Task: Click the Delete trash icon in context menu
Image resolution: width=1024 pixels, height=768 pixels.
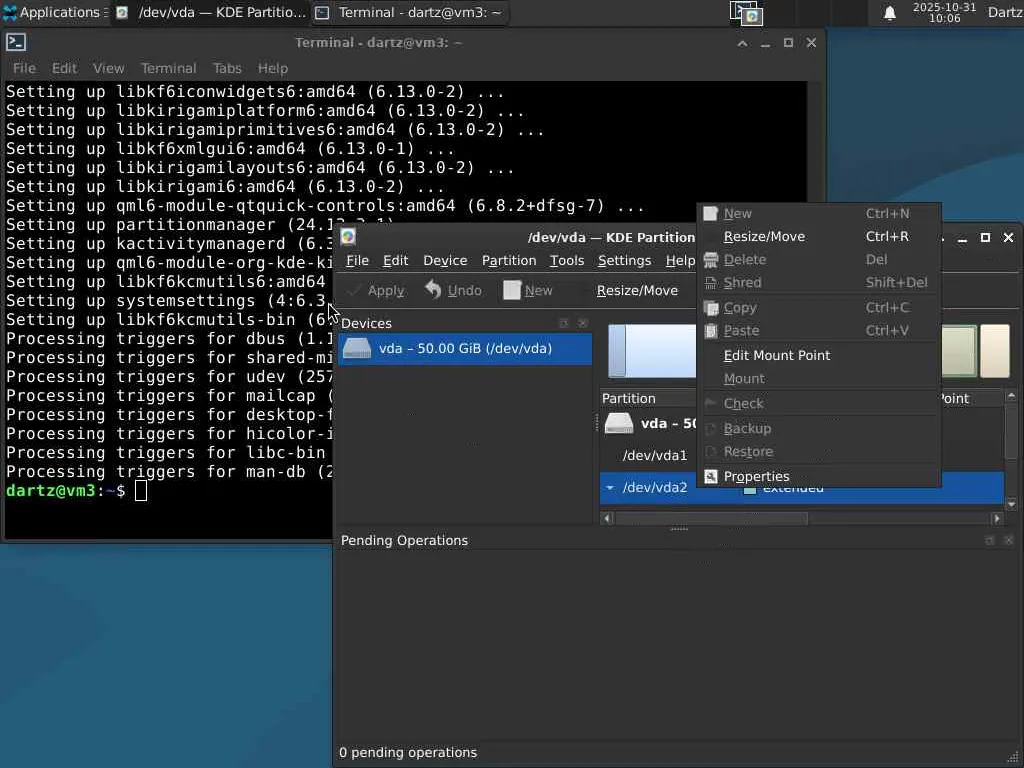Action: (711, 260)
